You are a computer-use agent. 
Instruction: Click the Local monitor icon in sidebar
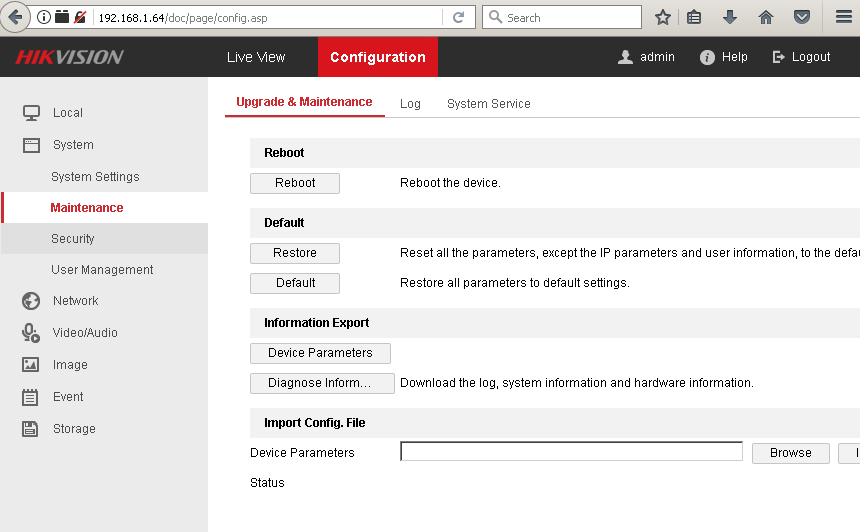(31, 113)
